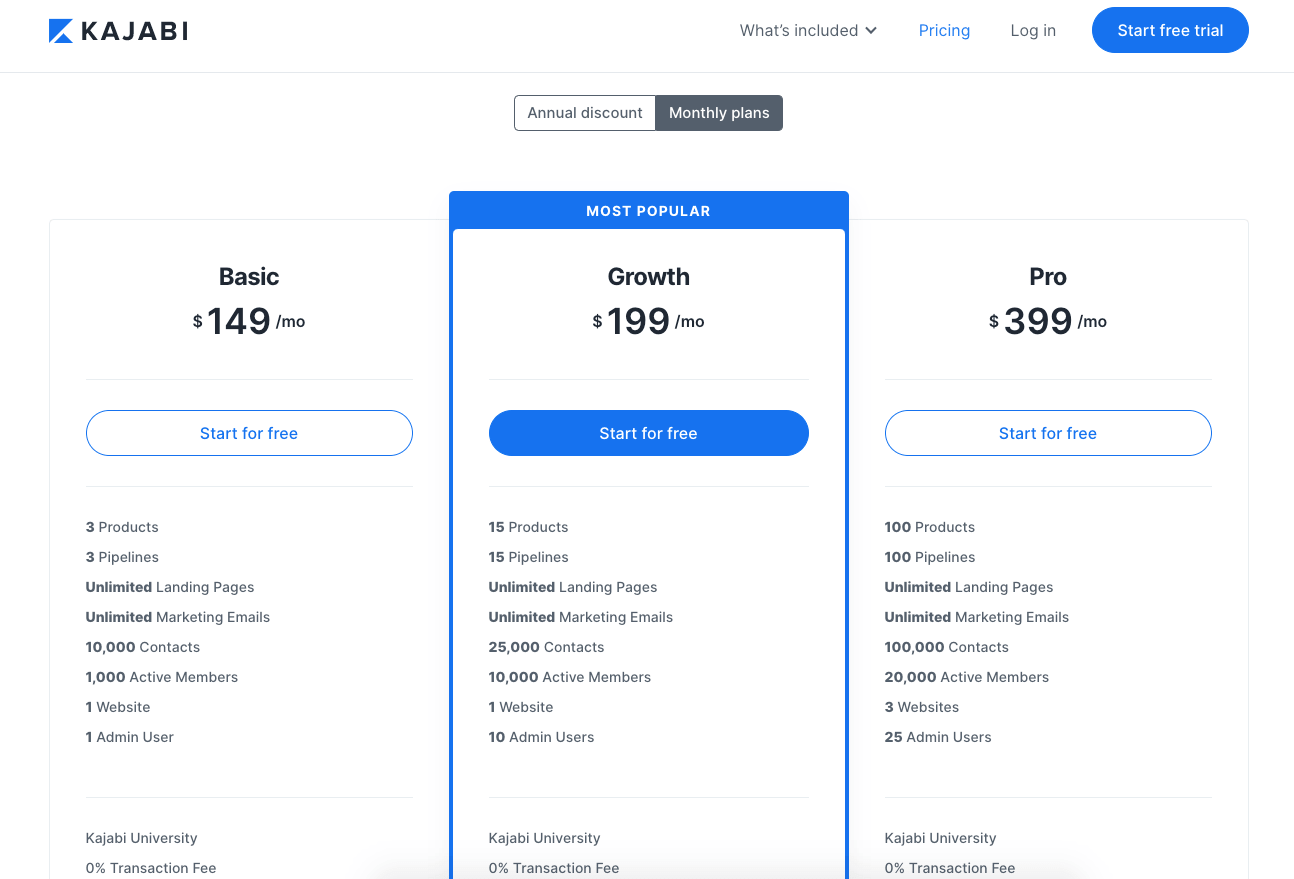Click the MOST POPULAR banner
This screenshot has height=879, width=1294.
[648, 211]
